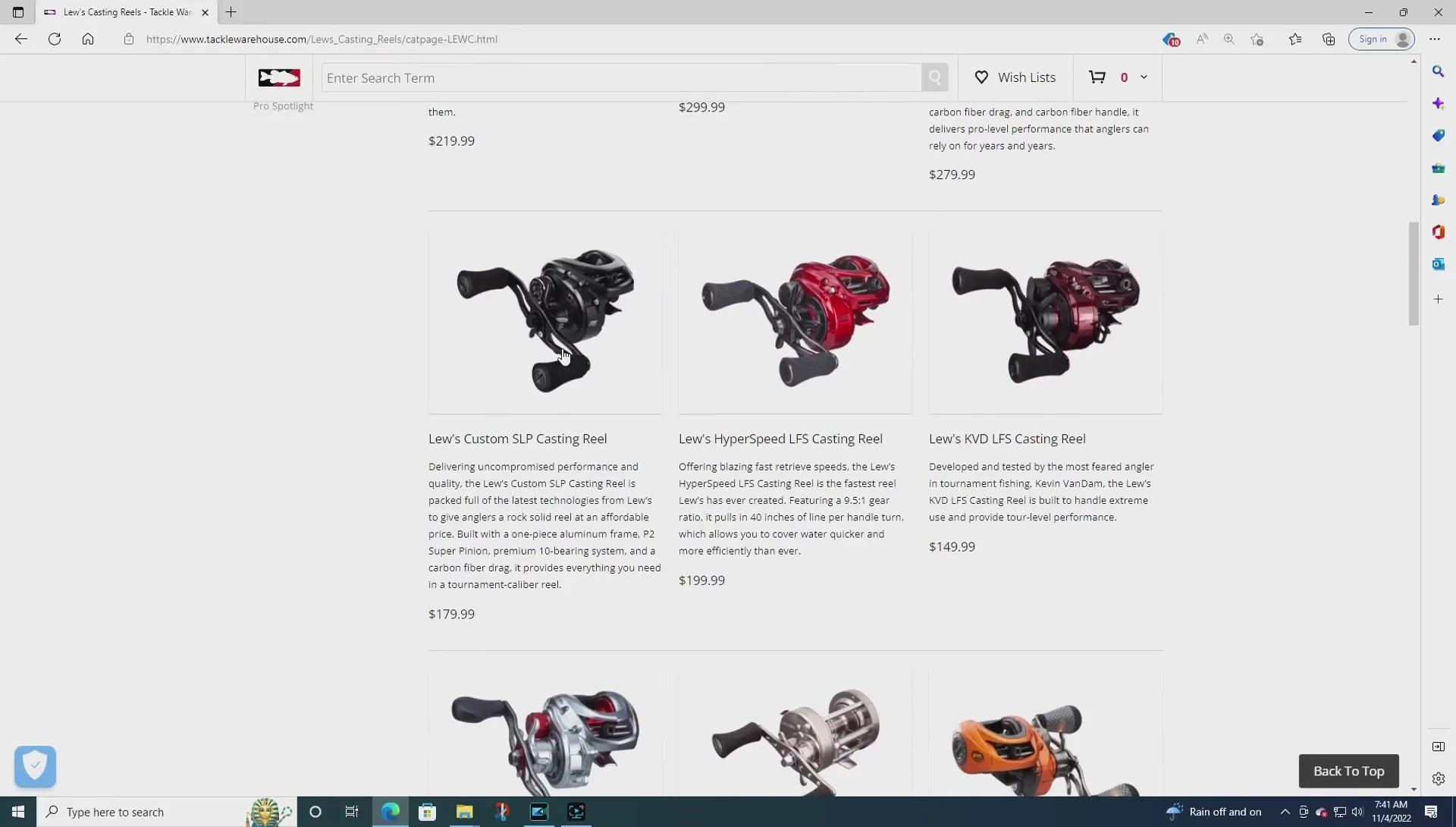Open sidebar Discover sparkle icon

click(x=1439, y=103)
